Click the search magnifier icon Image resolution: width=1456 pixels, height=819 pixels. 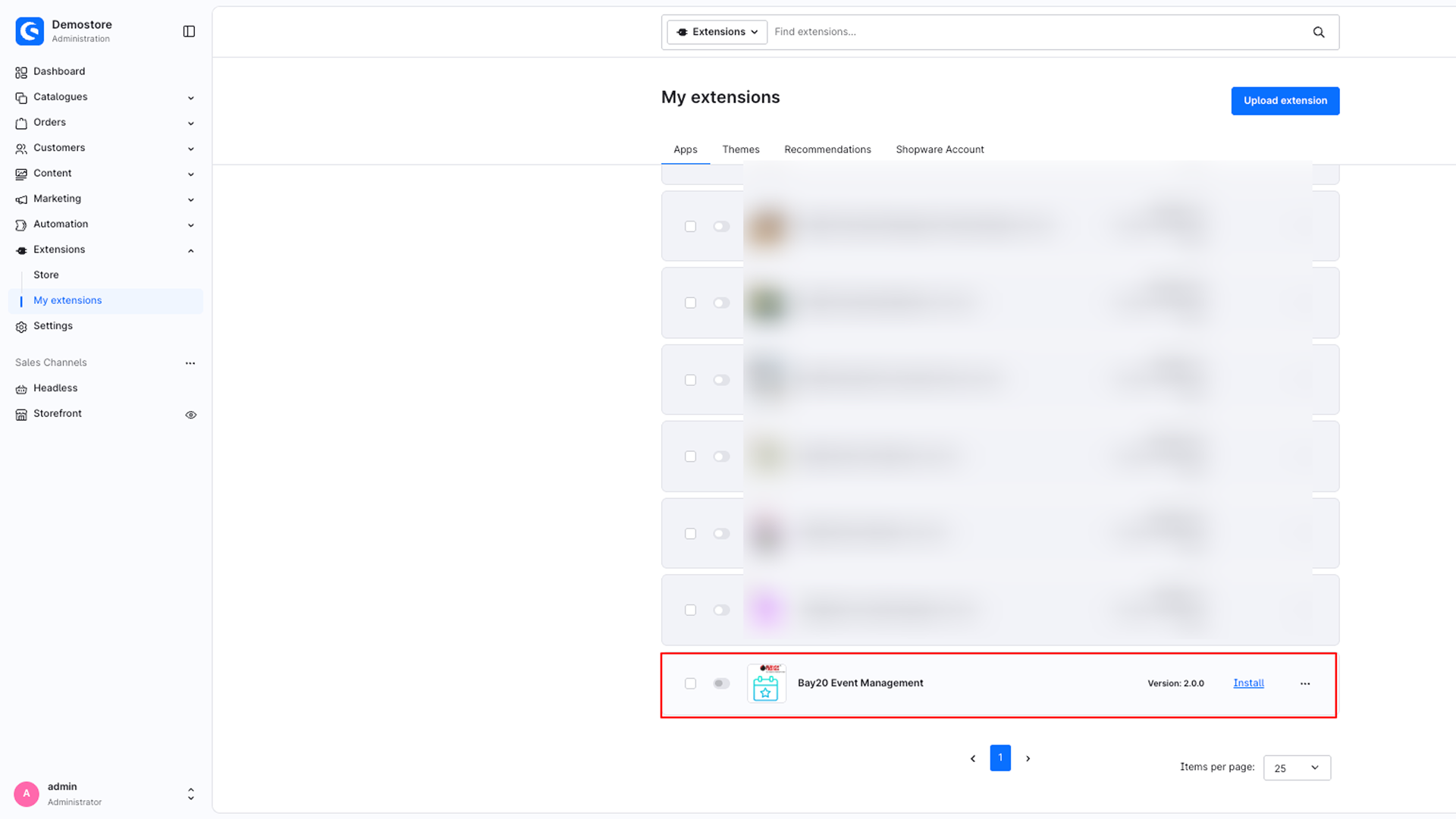coord(1319,32)
